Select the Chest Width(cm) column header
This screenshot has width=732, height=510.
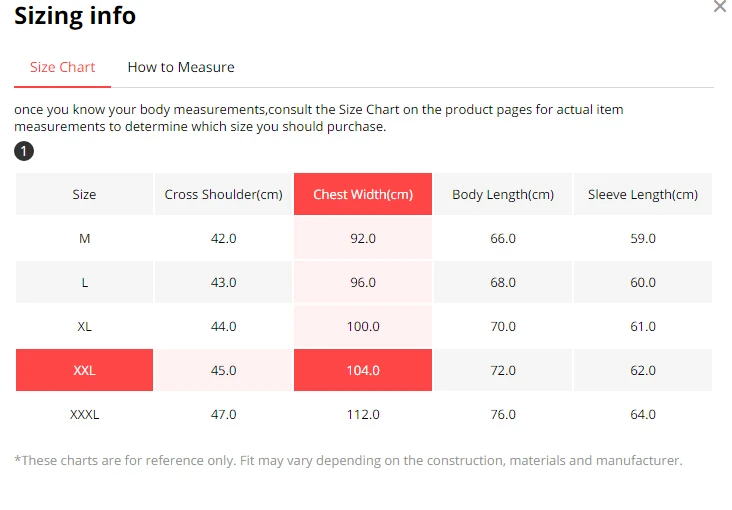click(363, 194)
